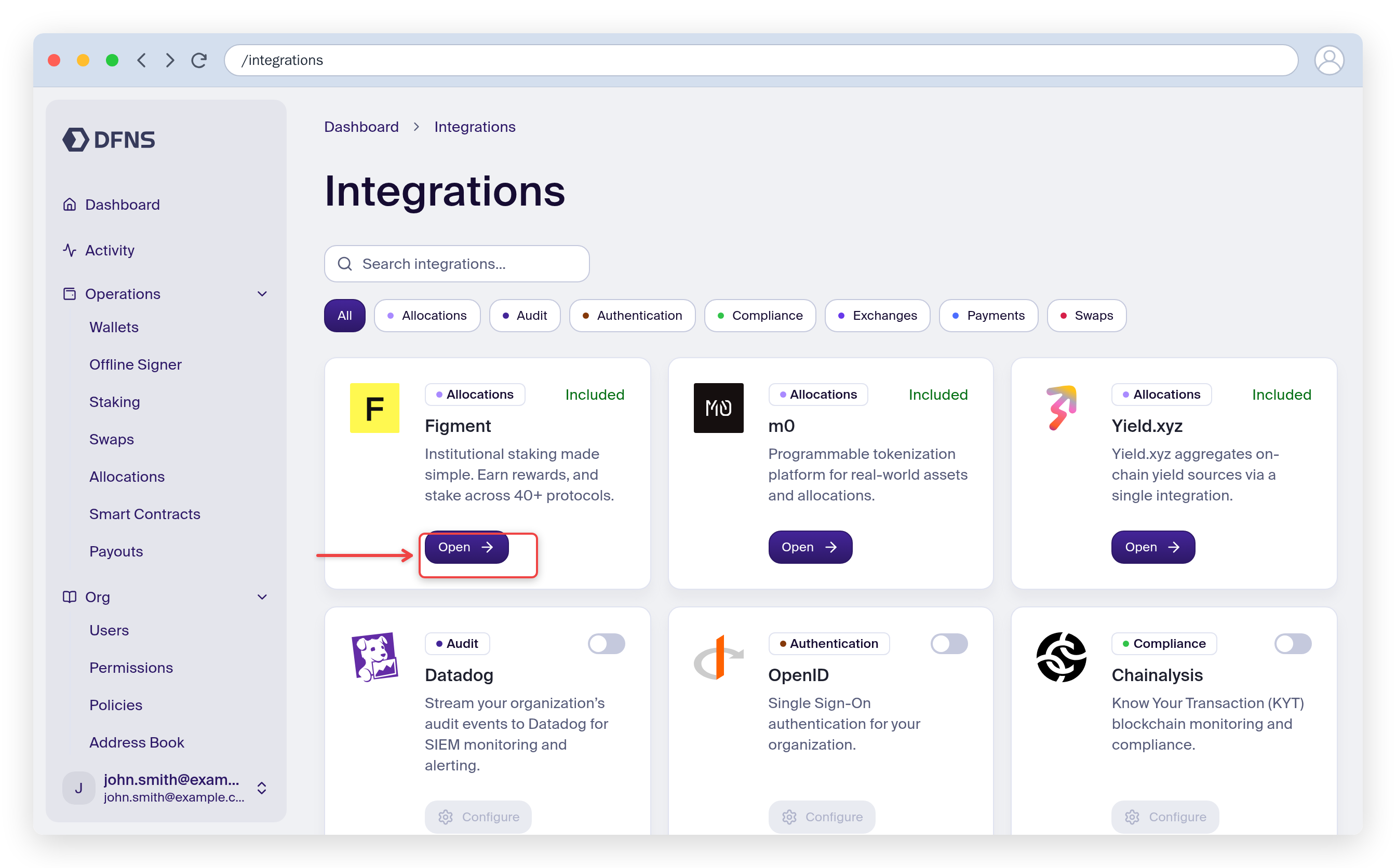Viewport: 1396px width, 868px height.
Task: Open Address Book in sidebar
Action: 137,742
